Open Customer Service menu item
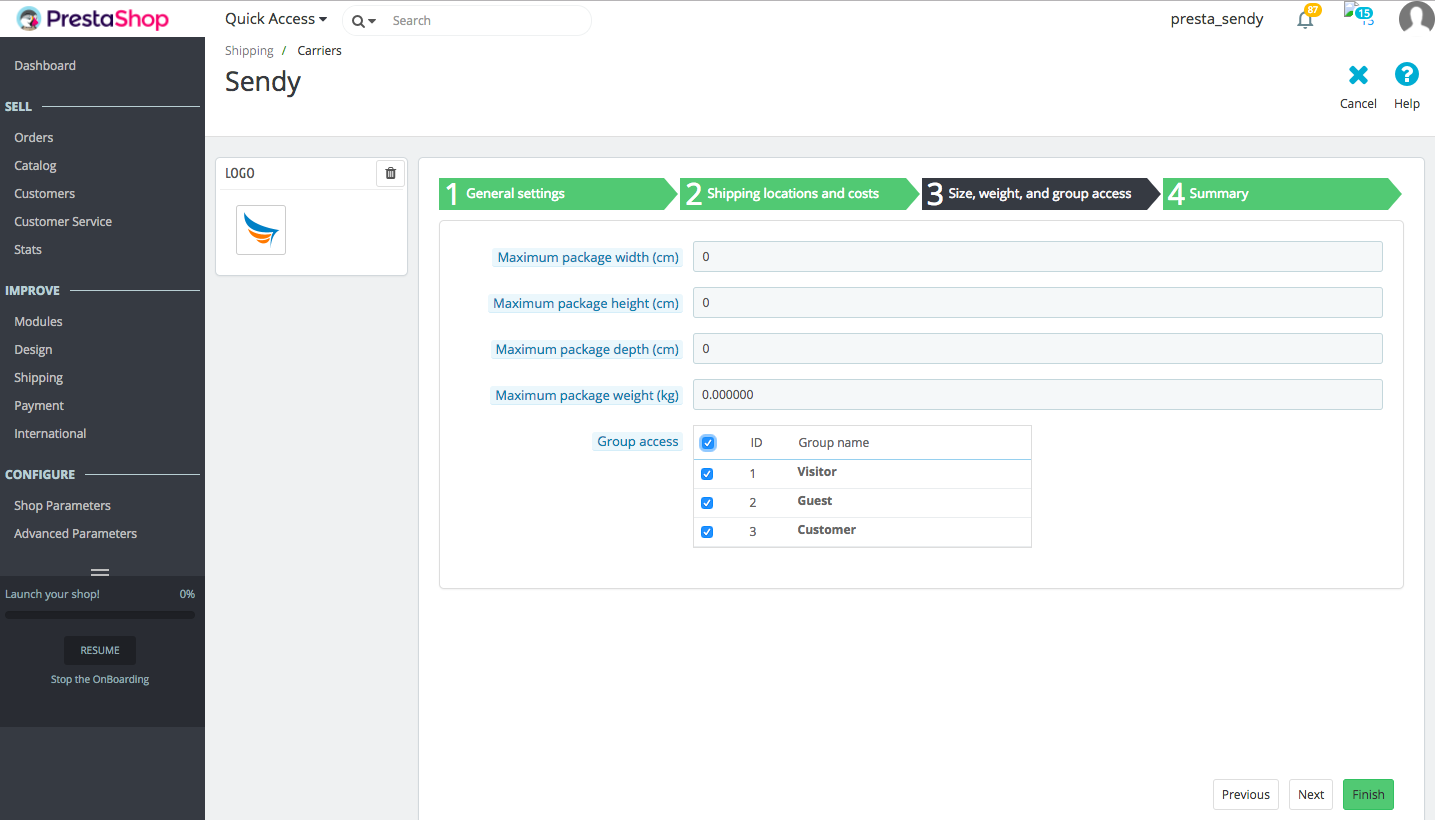 pos(63,221)
